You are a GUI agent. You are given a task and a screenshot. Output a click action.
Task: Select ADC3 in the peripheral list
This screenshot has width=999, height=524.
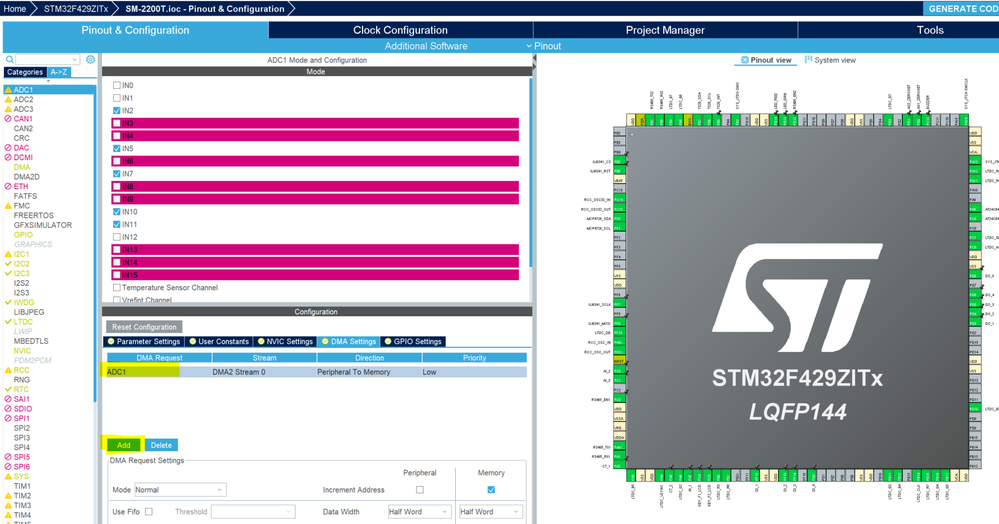pos(24,109)
